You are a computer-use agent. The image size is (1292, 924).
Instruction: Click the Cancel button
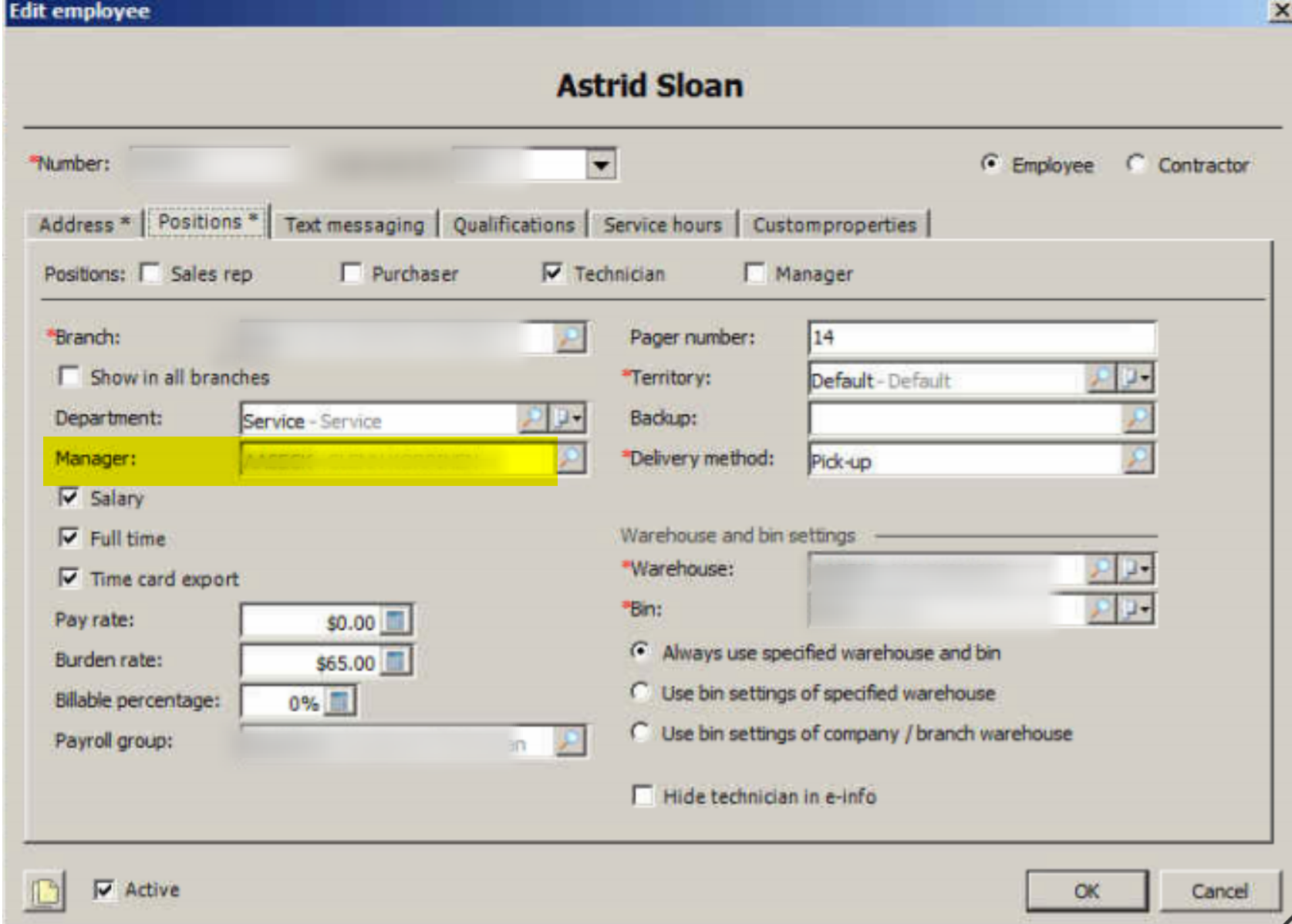tap(1219, 892)
